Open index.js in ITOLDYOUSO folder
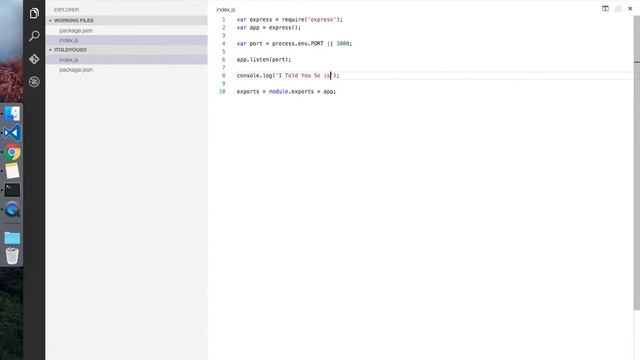 pos(127,60)
